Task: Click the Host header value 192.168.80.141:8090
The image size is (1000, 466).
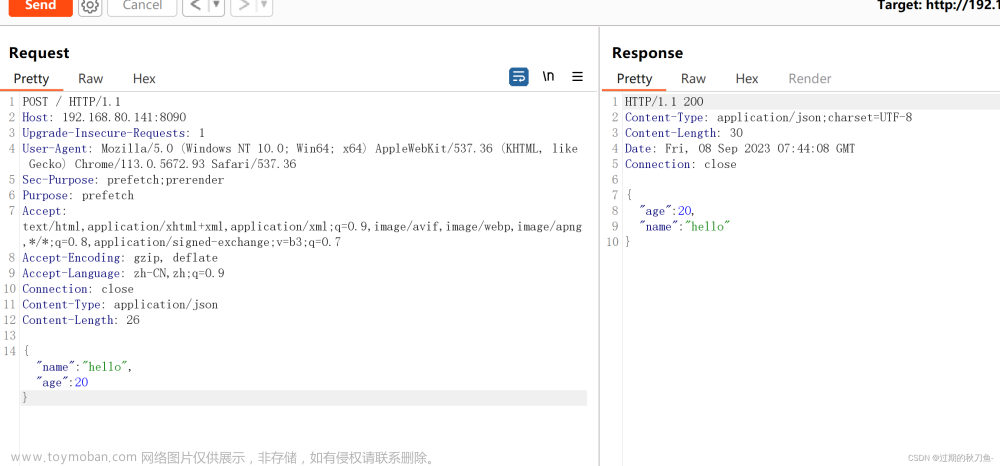Action: (124, 117)
